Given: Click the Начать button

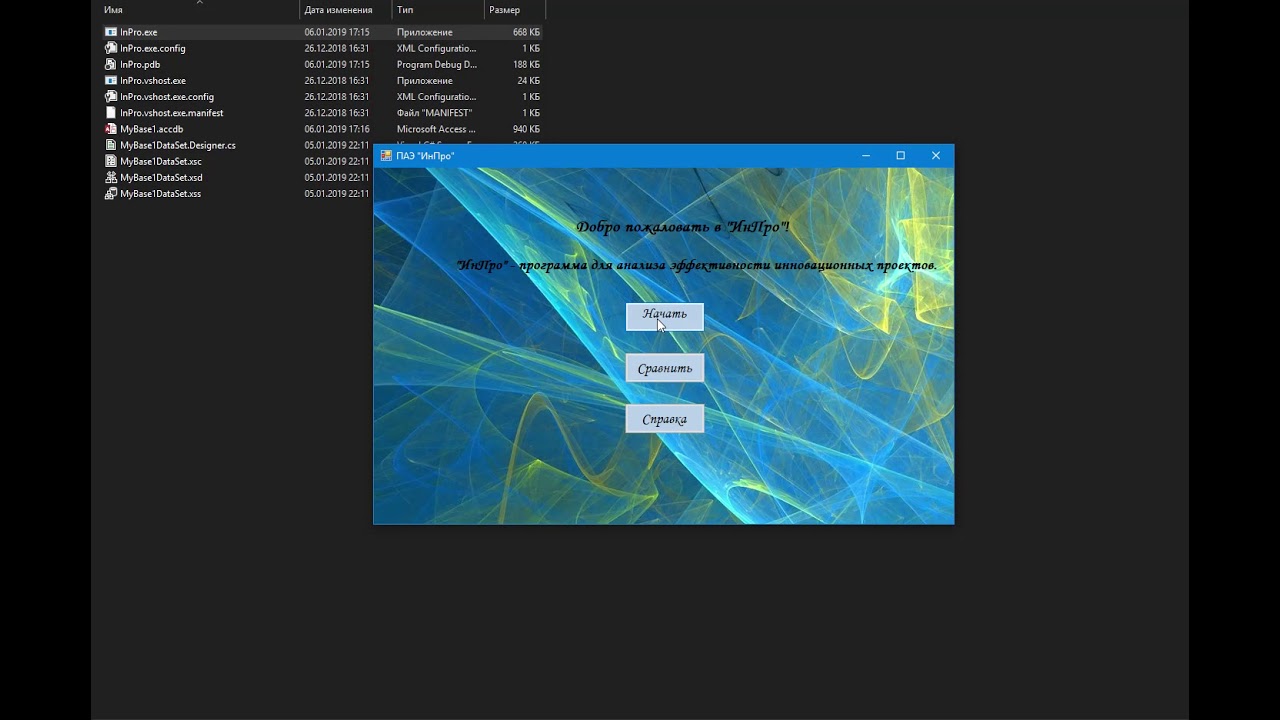Looking at the screenshot, I should [665, 317].
